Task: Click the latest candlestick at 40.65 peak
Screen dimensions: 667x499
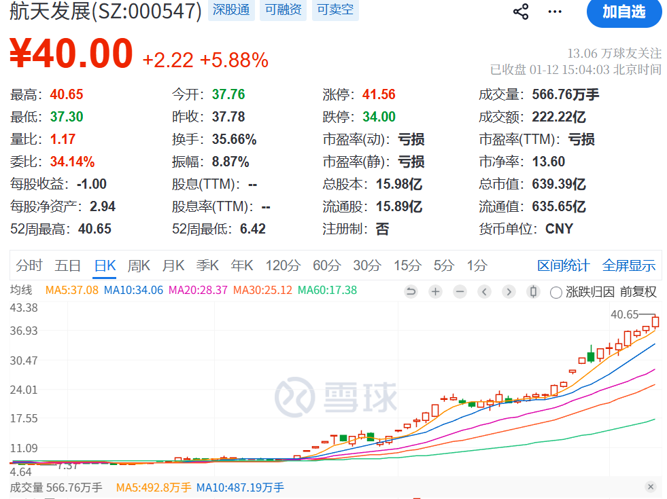Action: [656, 323]
